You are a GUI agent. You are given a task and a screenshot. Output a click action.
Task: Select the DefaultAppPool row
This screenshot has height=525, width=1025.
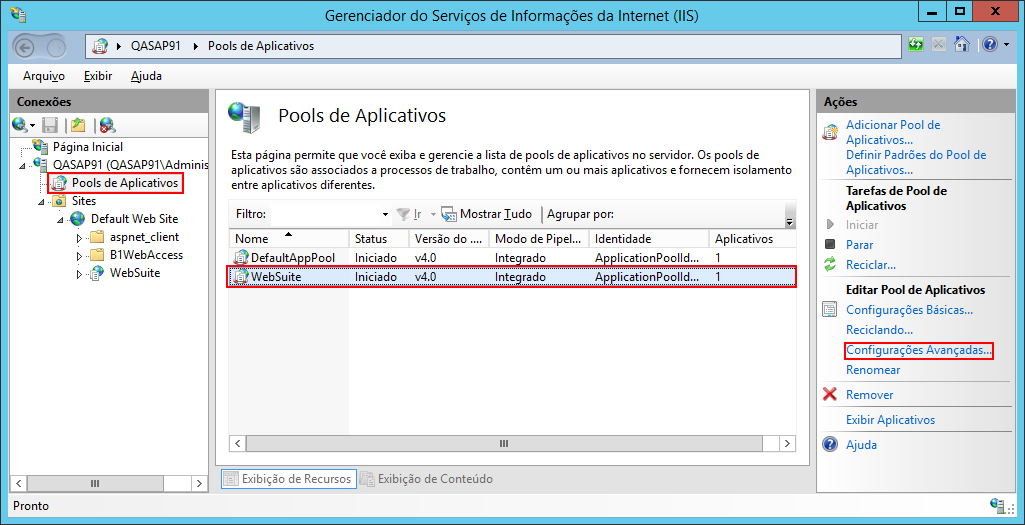click(x=512, y=258)
